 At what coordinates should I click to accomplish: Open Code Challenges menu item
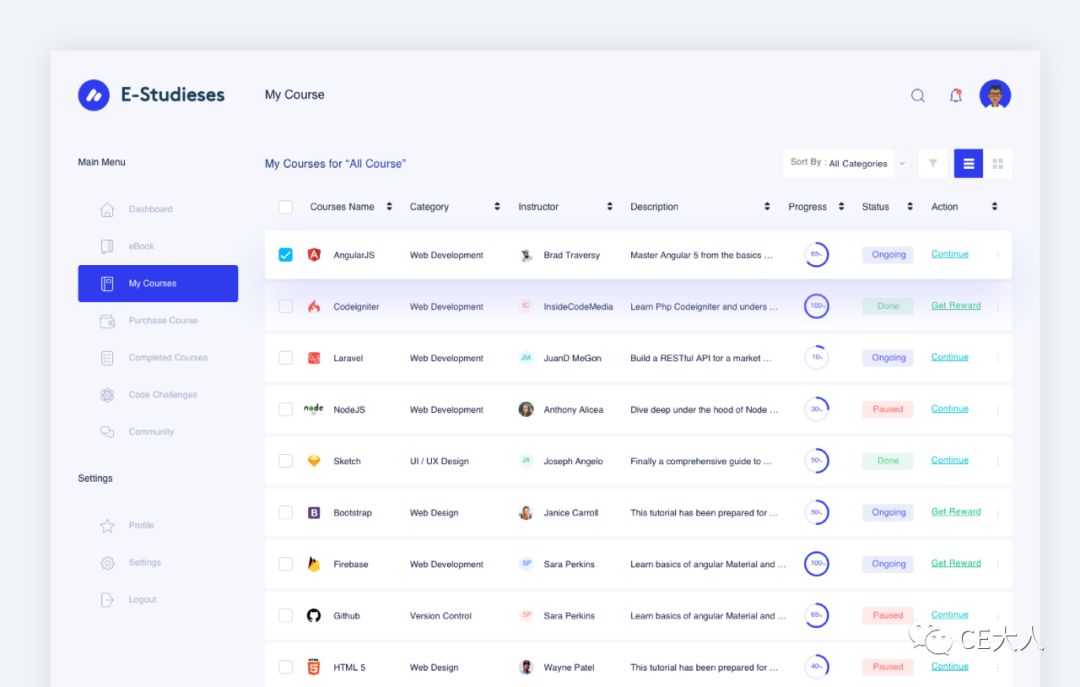pyautogui.click(x=158, y=395)
